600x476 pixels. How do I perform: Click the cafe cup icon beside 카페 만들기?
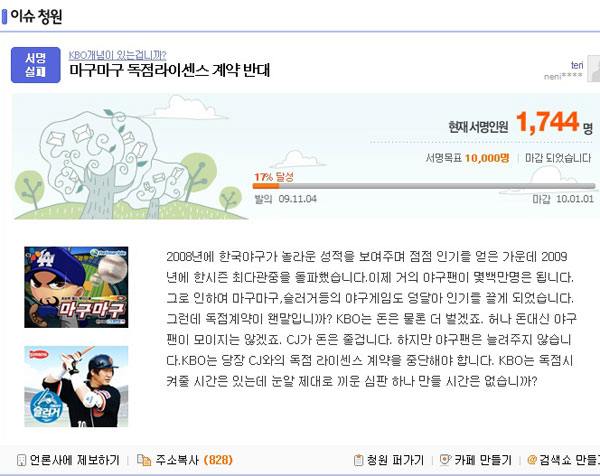coord(445,460)
